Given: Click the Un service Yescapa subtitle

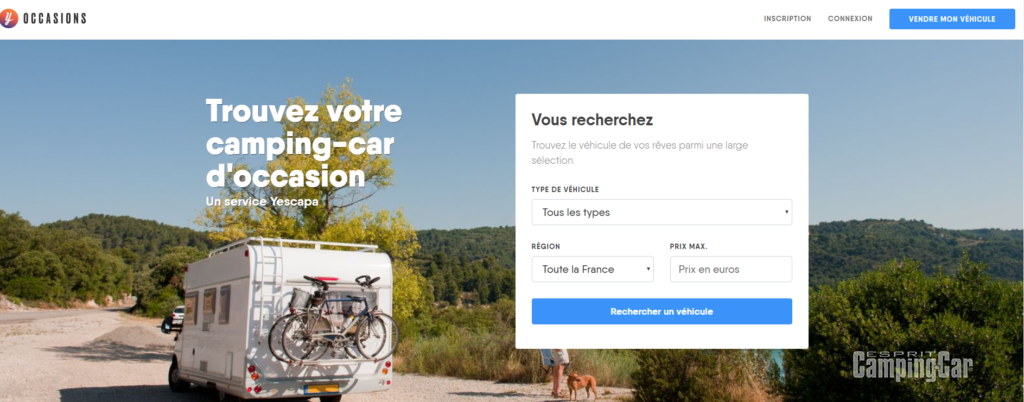Looking at the screenshot, I should coord(262,202).
